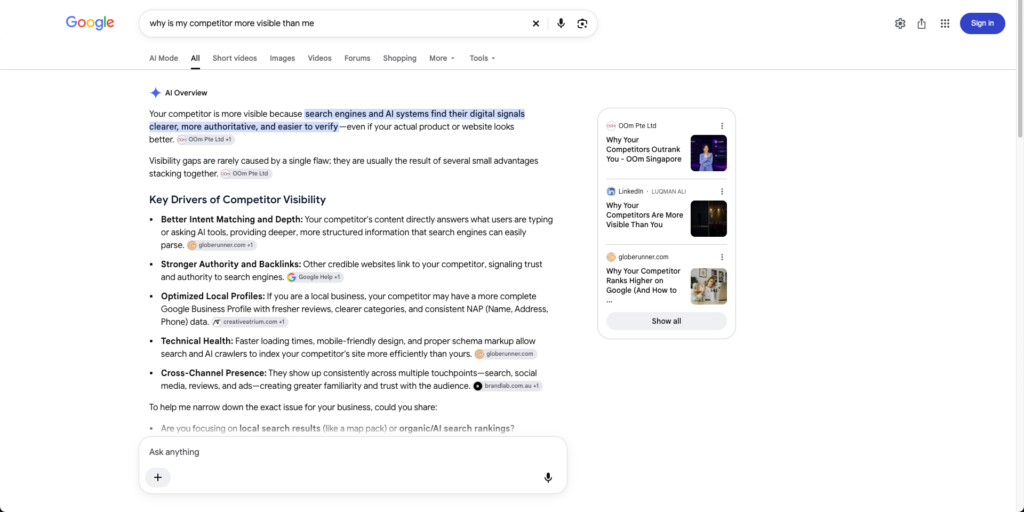Click the Google logo
Image resolution: width=1024 pixels, height=512 pixels.
click(90, 23)
